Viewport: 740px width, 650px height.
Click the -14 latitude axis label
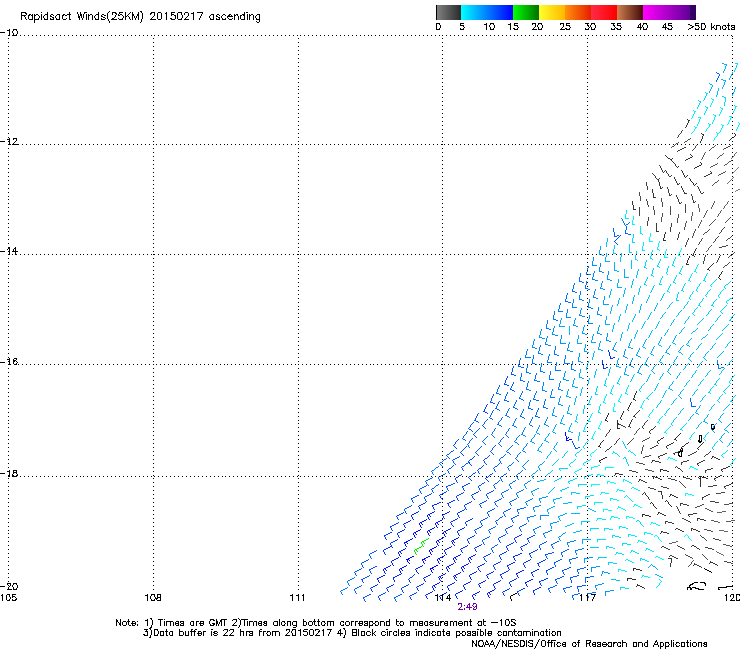pyautogui.click(x=9, y=251)
